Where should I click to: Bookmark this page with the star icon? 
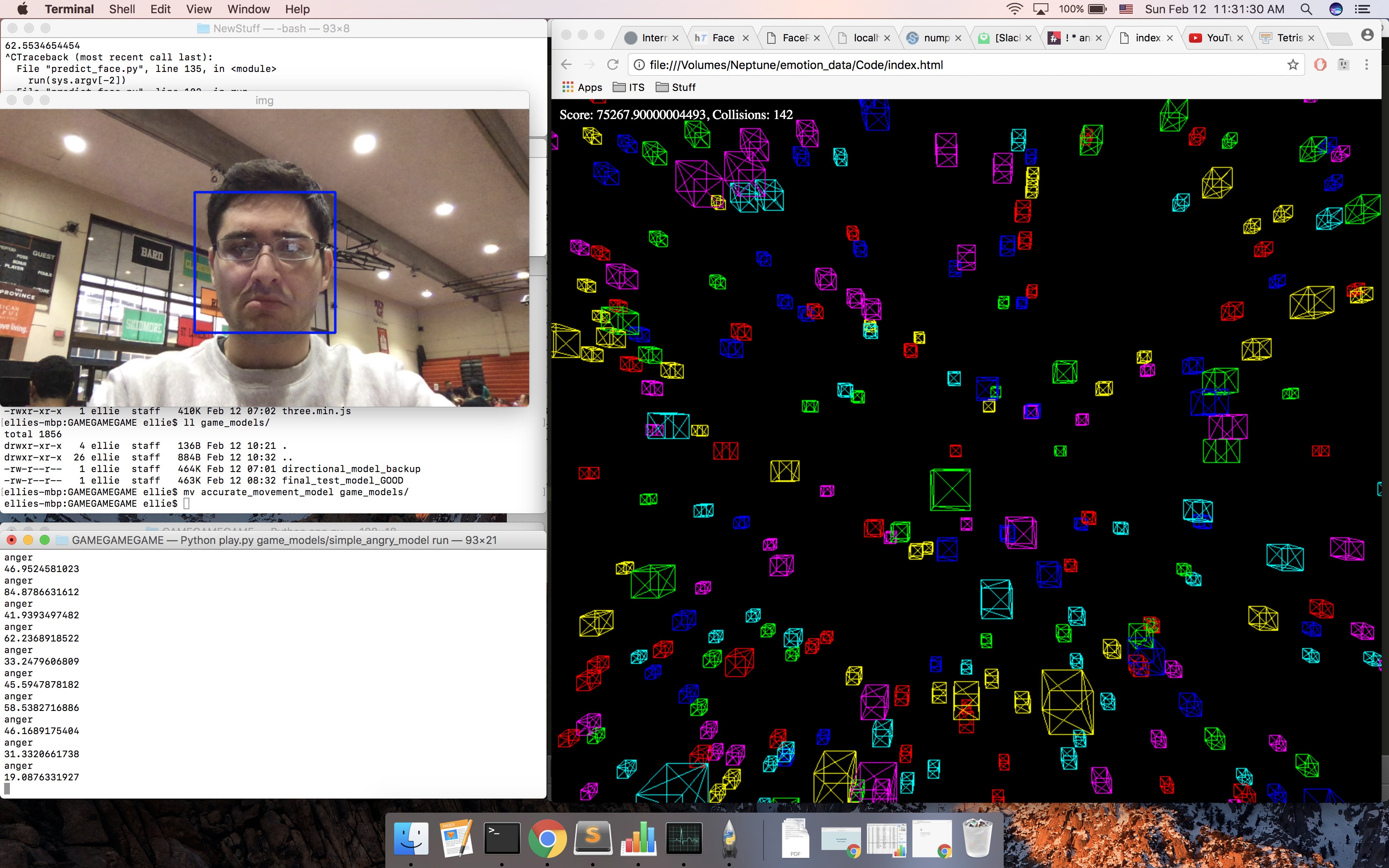(1293, 65)
